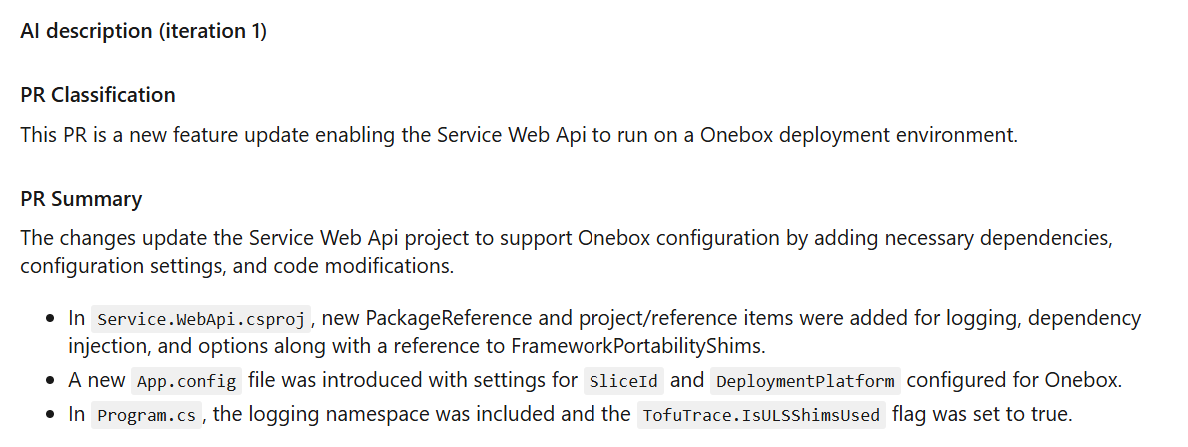Select the DeploymentPlatform inline code label
The height and width of the screenshot is (447, 1188).
tap(805, 381)
